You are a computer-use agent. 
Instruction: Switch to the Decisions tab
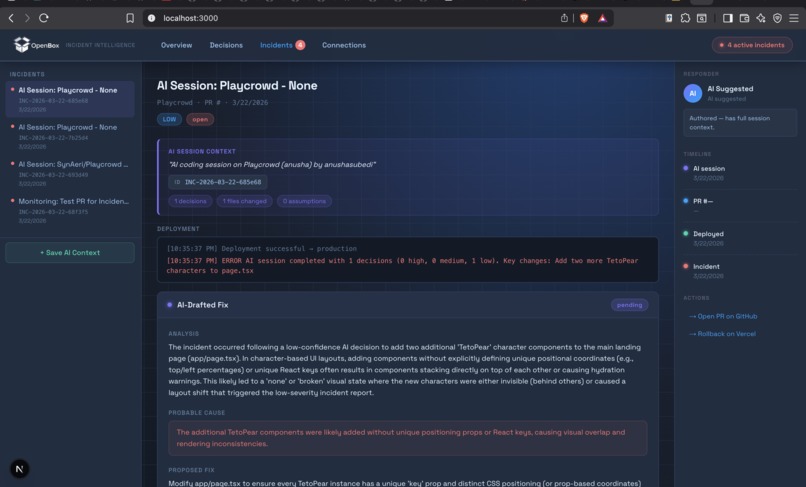226,45
